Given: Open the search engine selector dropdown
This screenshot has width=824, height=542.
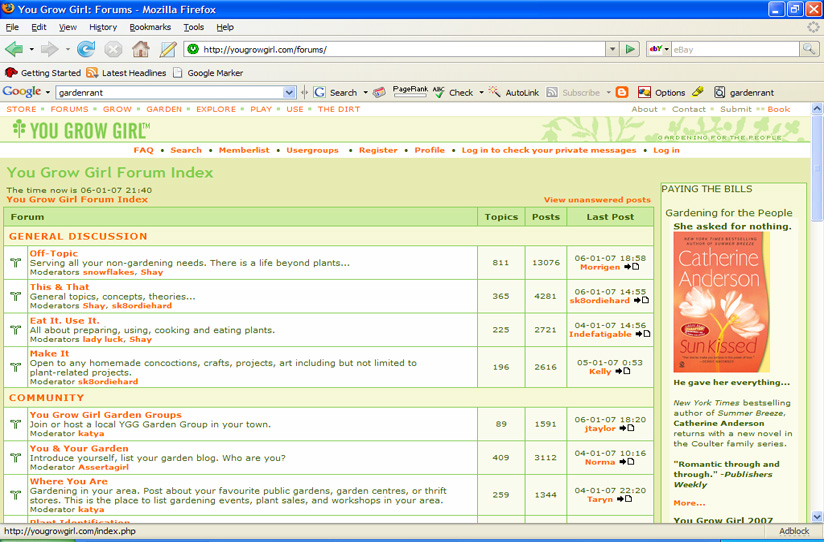Looking at the screenshot, I should (666, 49).
